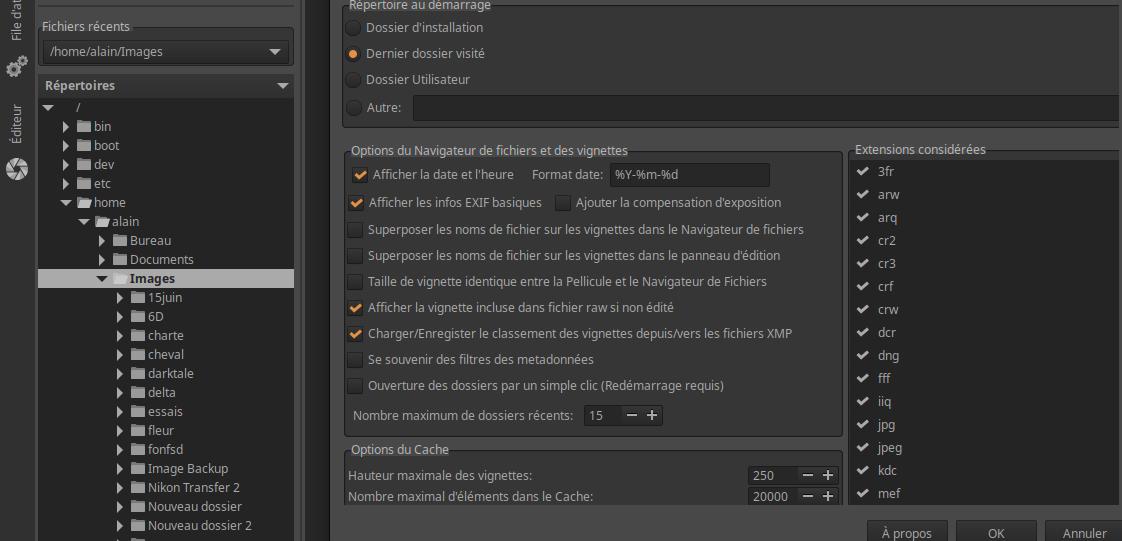Image resolution: width=1122 pixels, height=541 pixels.
Task: Click the À propos button
Action: click(x=907, y=532)
